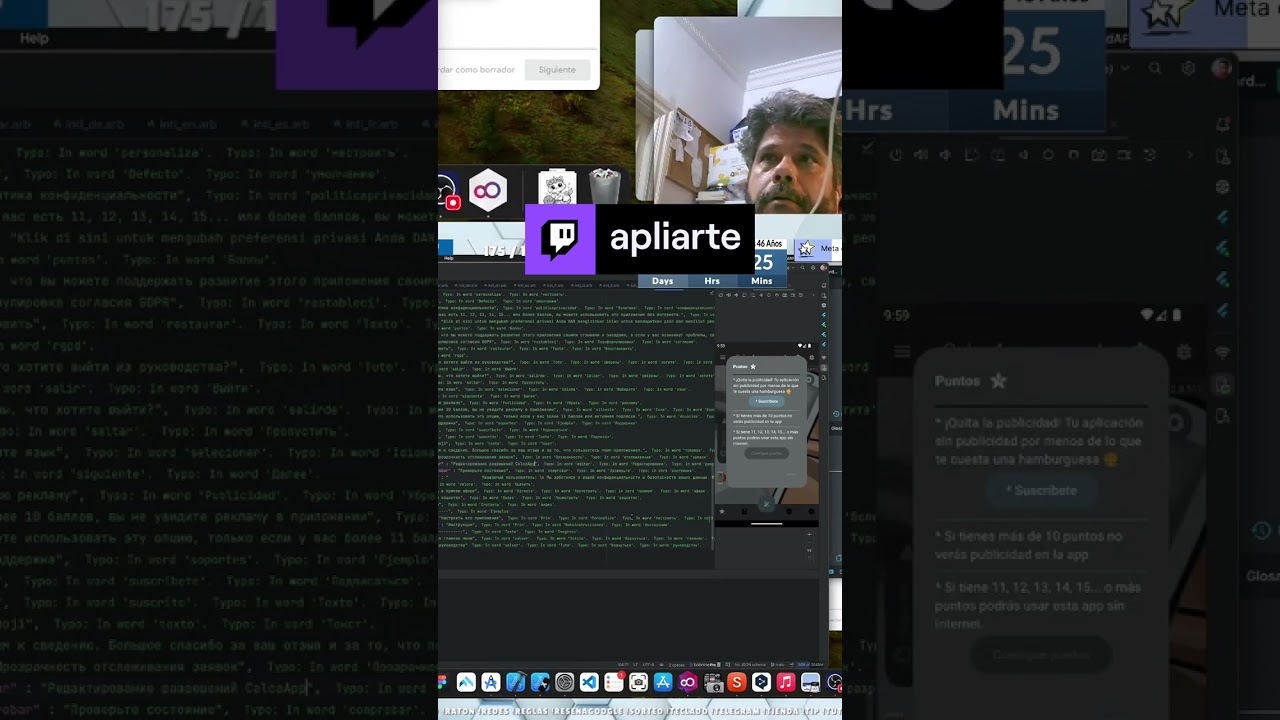Open System Preferences gear in the Dock
Screen dimensions: 1280x720
[565, 682]
